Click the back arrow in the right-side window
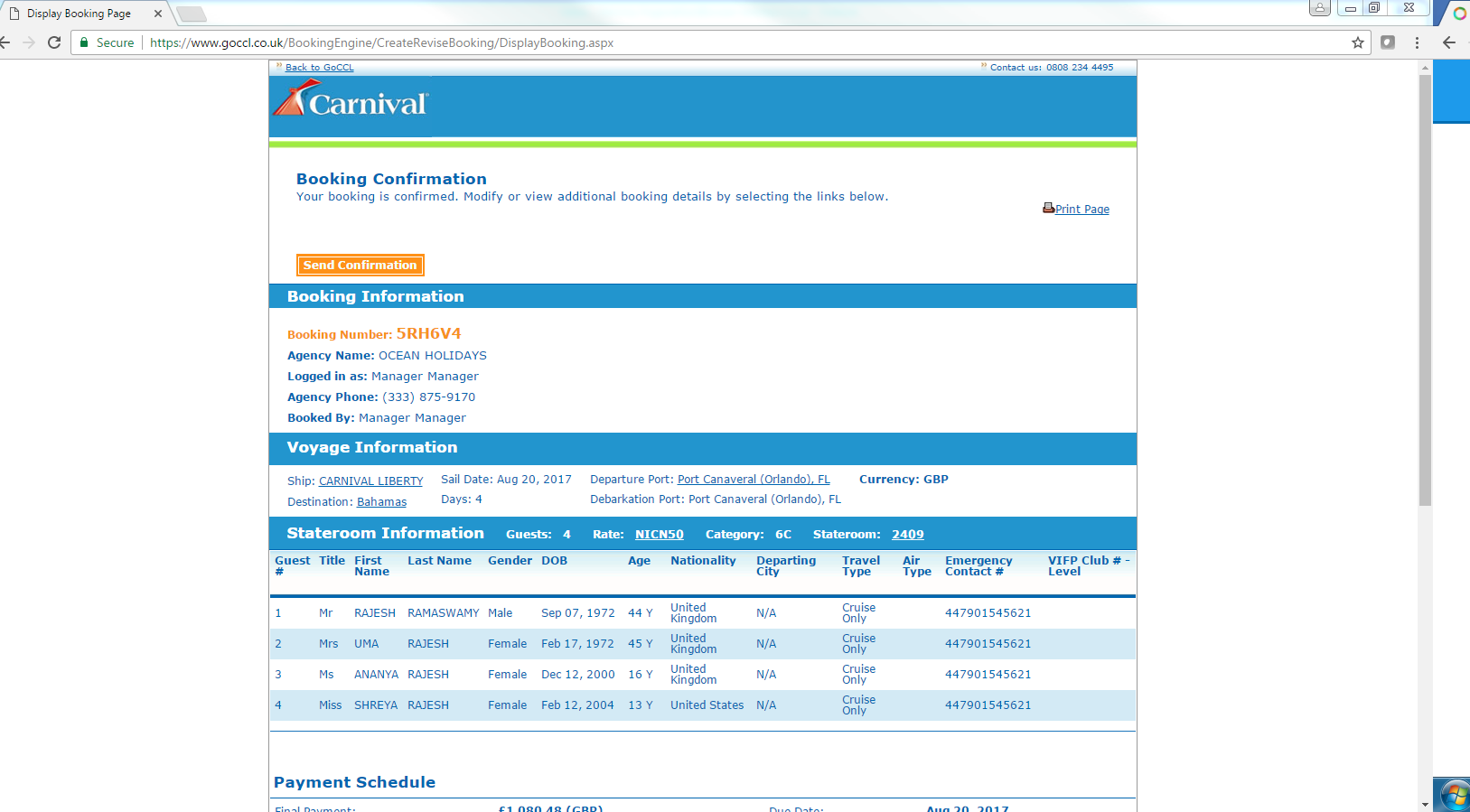This screenshot has width=1470, height=812. (x=1449, y=42)
